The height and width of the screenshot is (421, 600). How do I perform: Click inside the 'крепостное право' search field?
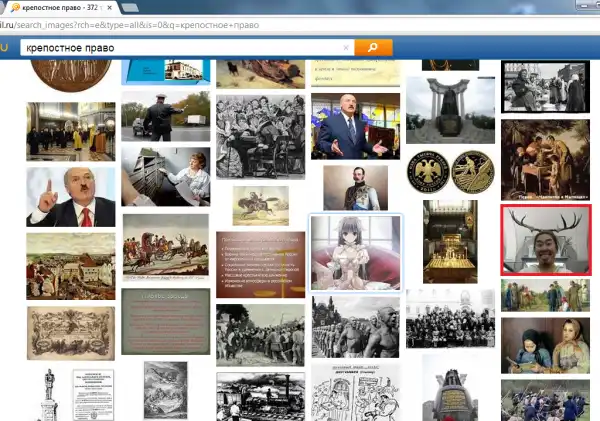(180, 47)
